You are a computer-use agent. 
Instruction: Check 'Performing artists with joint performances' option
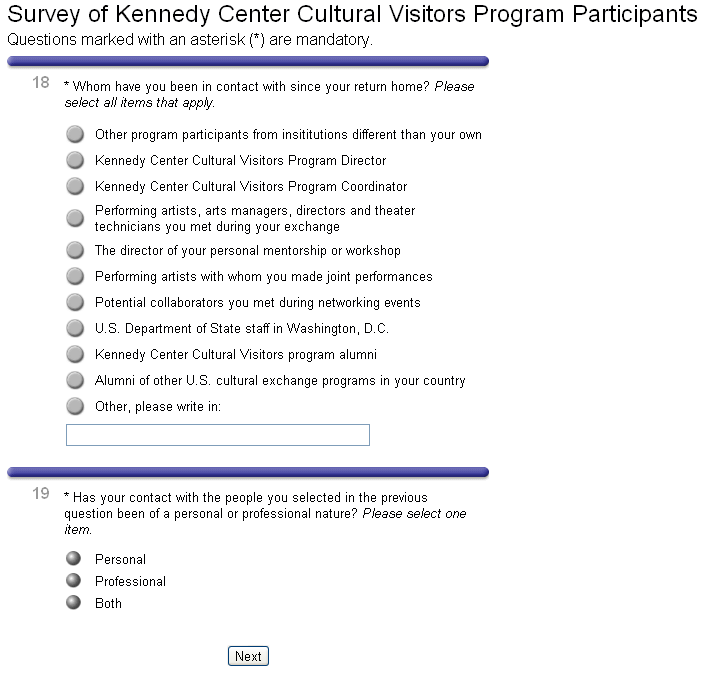tap(75, 276)
